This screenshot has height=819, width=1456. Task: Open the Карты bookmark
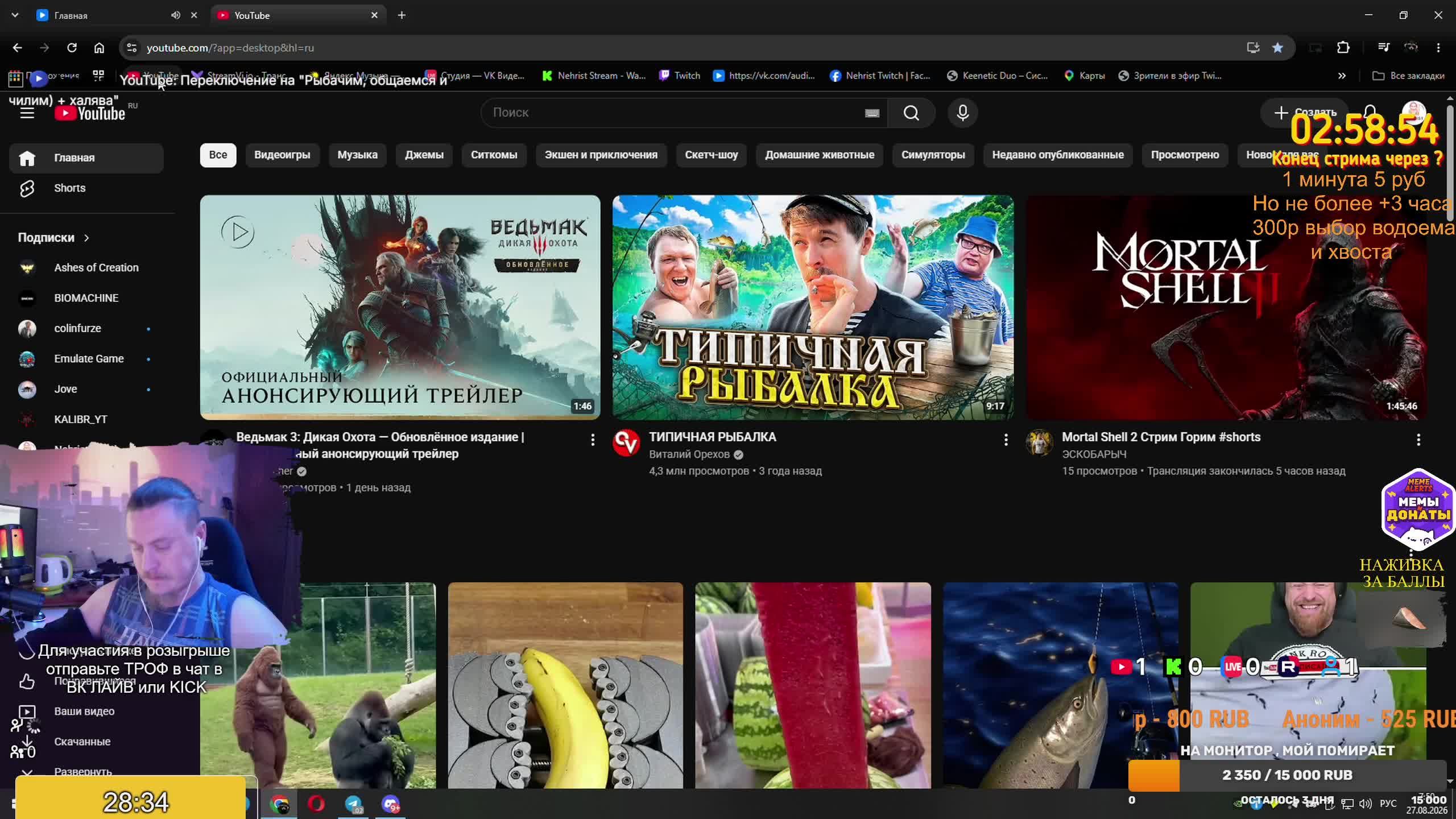(x=1084, y=76)
